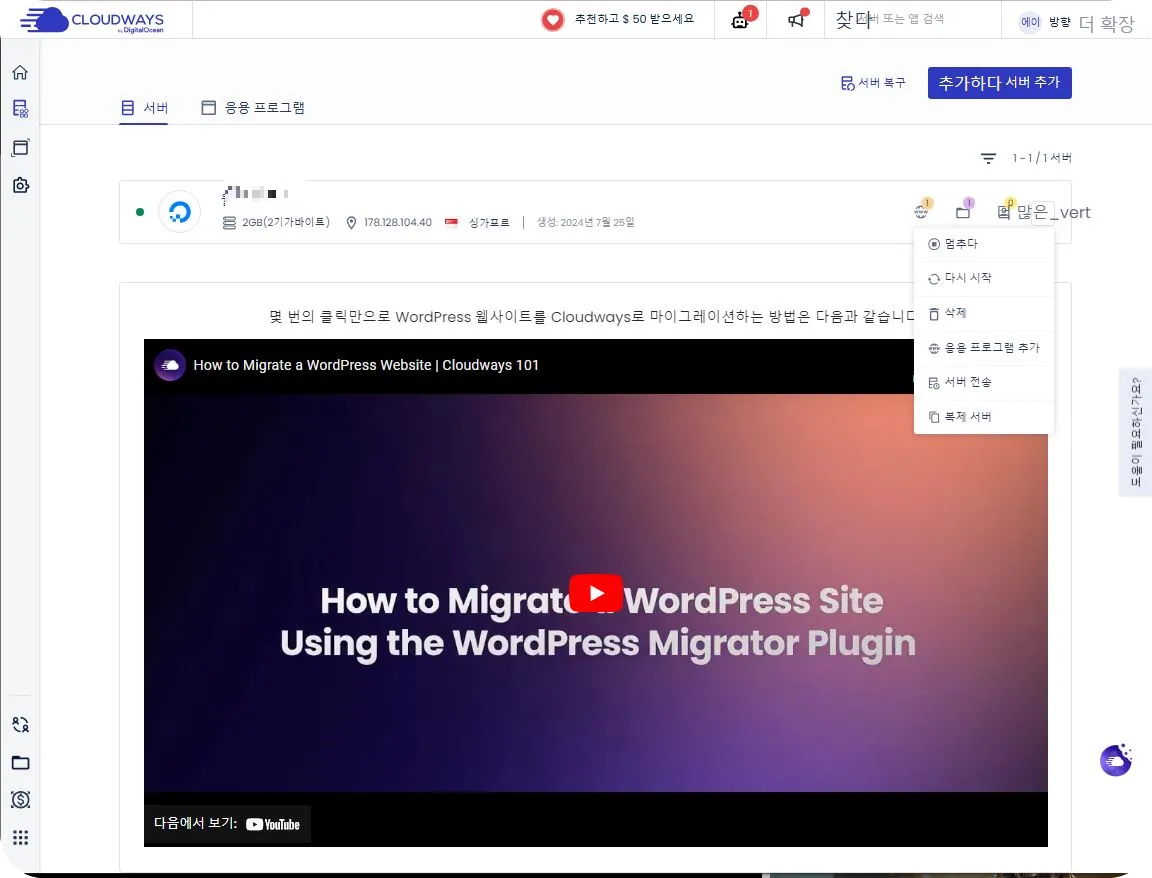Play the WordPress migration YouTube video
The width and height of the screenshot is (1152, 878).
(596, 592)
